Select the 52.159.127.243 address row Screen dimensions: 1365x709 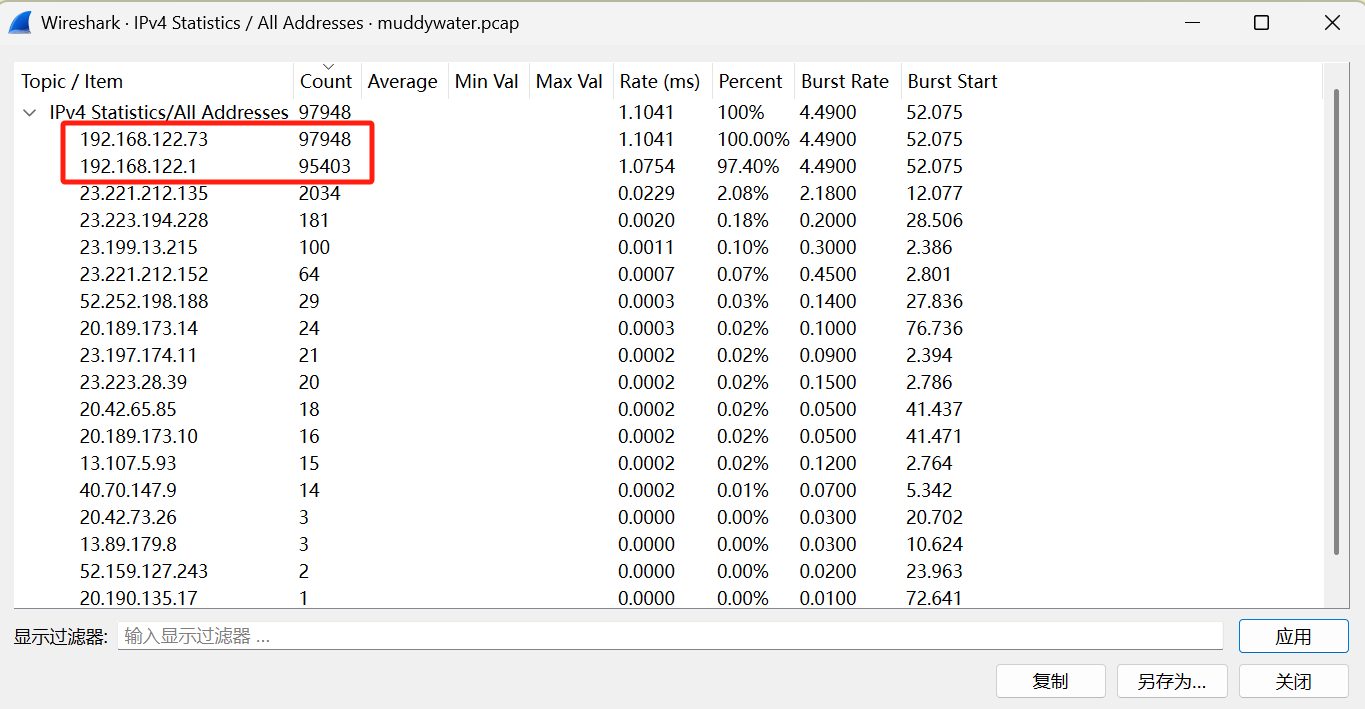[x=668, y=571]
